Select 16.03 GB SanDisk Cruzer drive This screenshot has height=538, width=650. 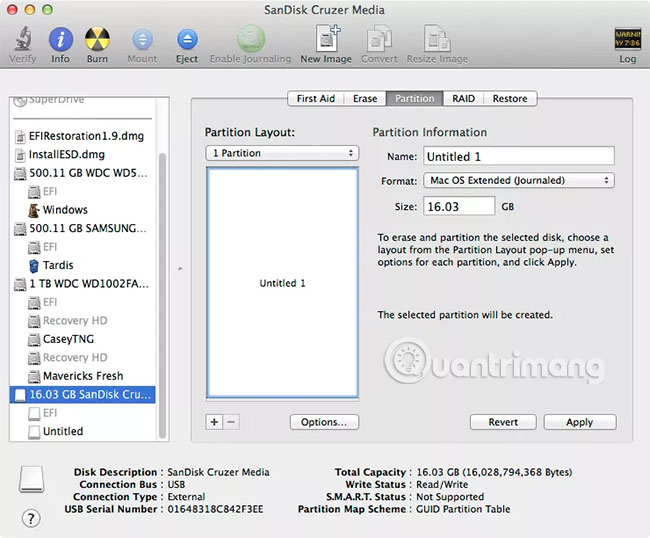(82, 394)
